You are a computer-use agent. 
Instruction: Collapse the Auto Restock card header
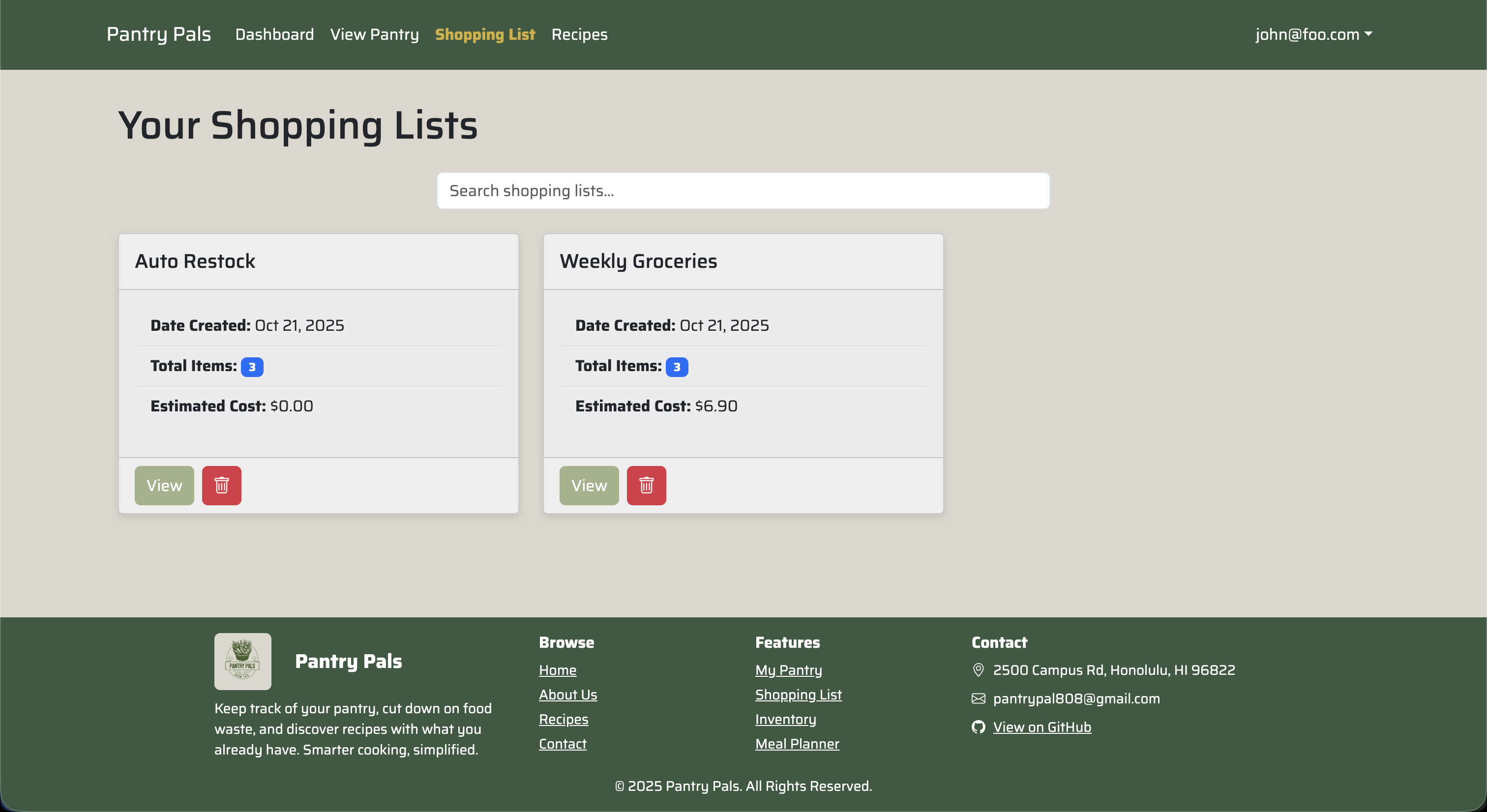(318, 261)
